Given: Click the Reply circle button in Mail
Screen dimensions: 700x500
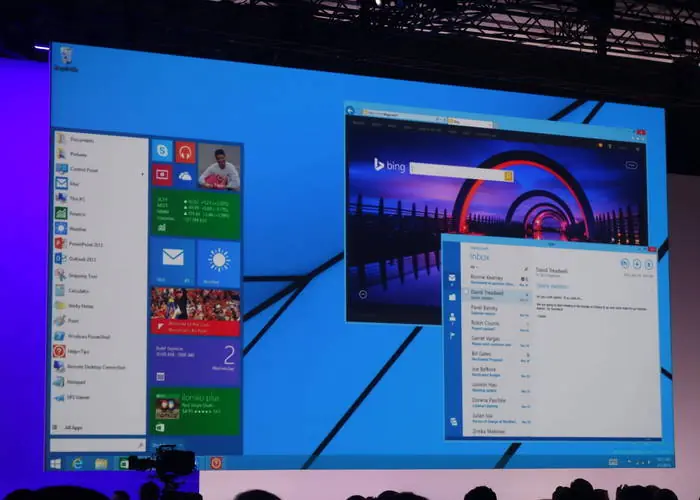Looking at the screenshot, I should [625, 263].
